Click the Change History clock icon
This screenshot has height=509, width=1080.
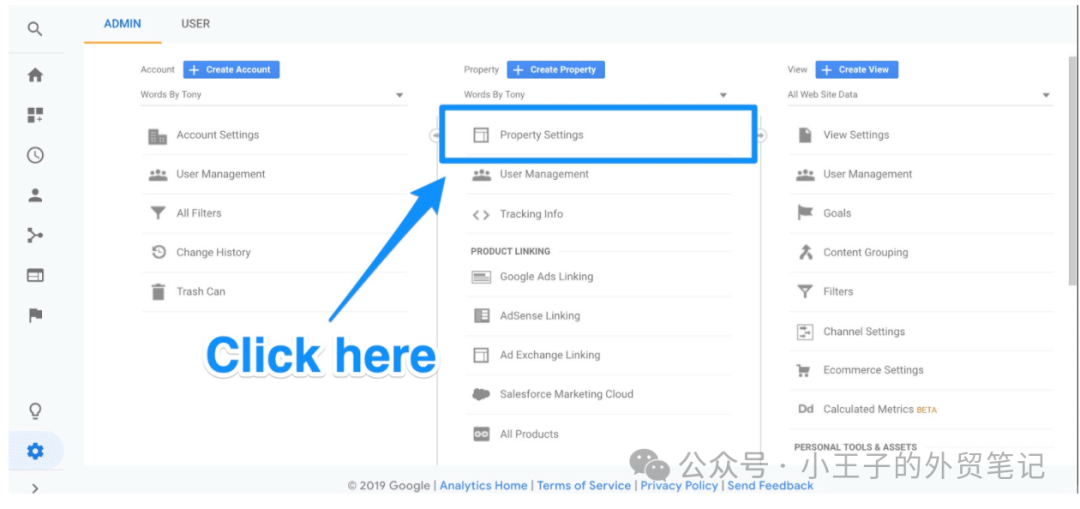(158, 252)
